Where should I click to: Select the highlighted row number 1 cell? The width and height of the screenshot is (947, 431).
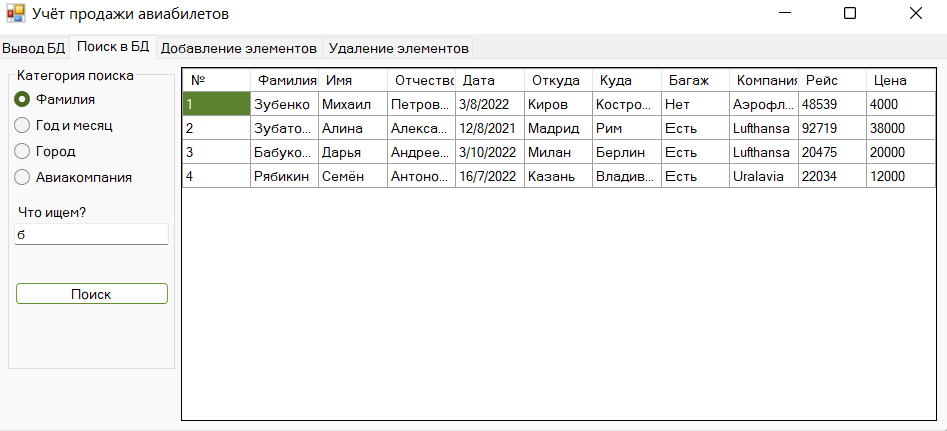click(216, 104)
